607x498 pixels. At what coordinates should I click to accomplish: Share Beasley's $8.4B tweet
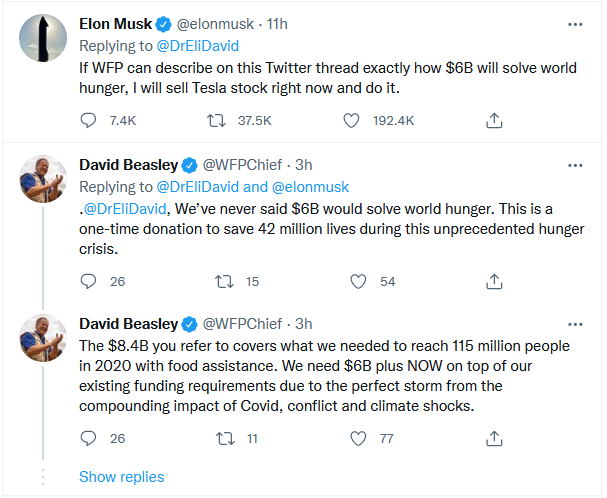click(493, 437)
